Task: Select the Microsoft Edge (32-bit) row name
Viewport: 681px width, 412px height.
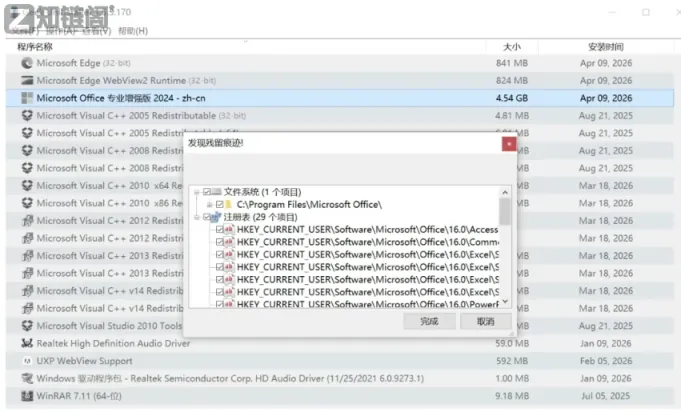Action: [x=83, y=63]
